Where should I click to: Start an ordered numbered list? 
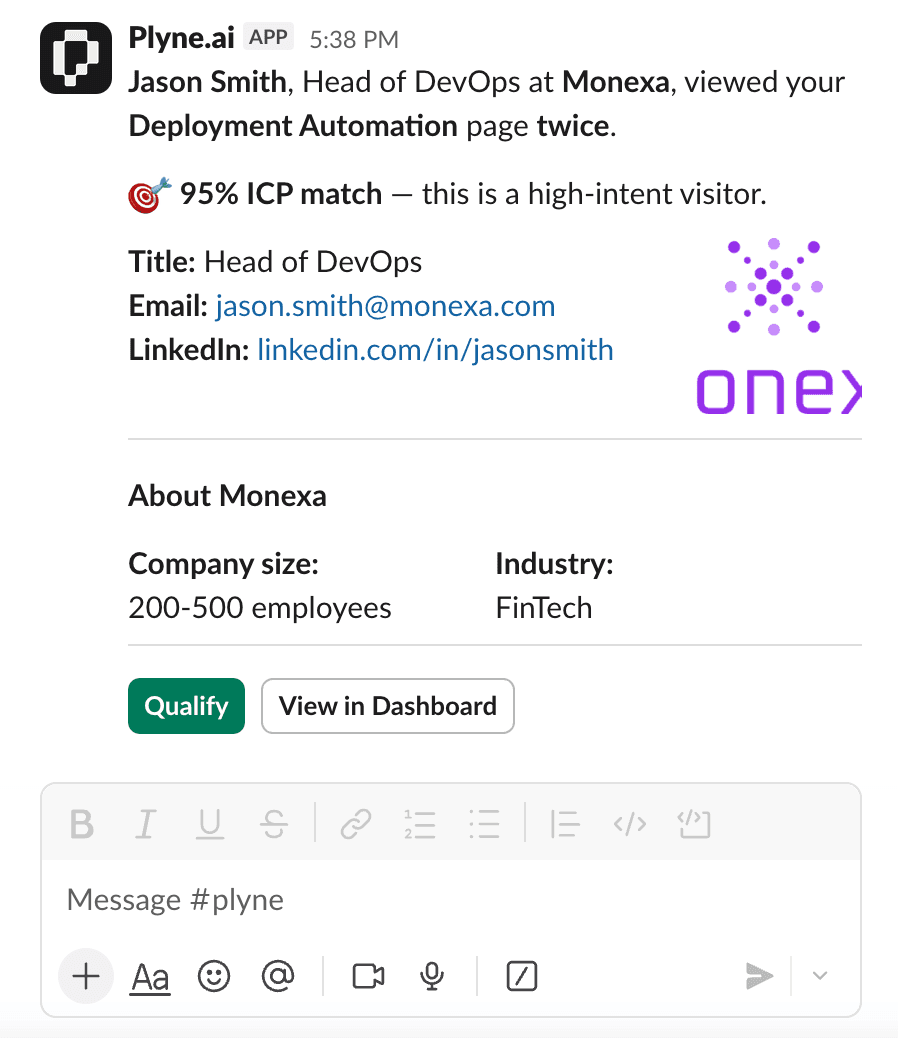click(x=420, y=824)
